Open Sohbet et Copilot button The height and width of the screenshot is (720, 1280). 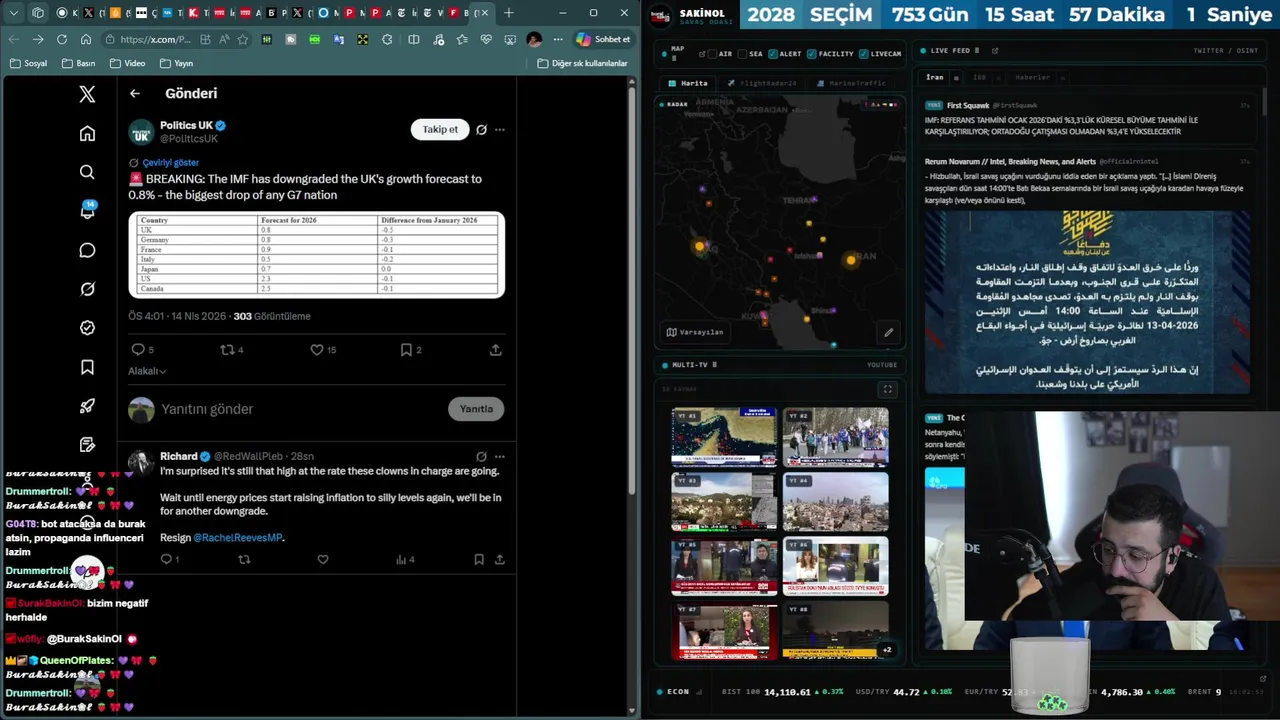603,39
